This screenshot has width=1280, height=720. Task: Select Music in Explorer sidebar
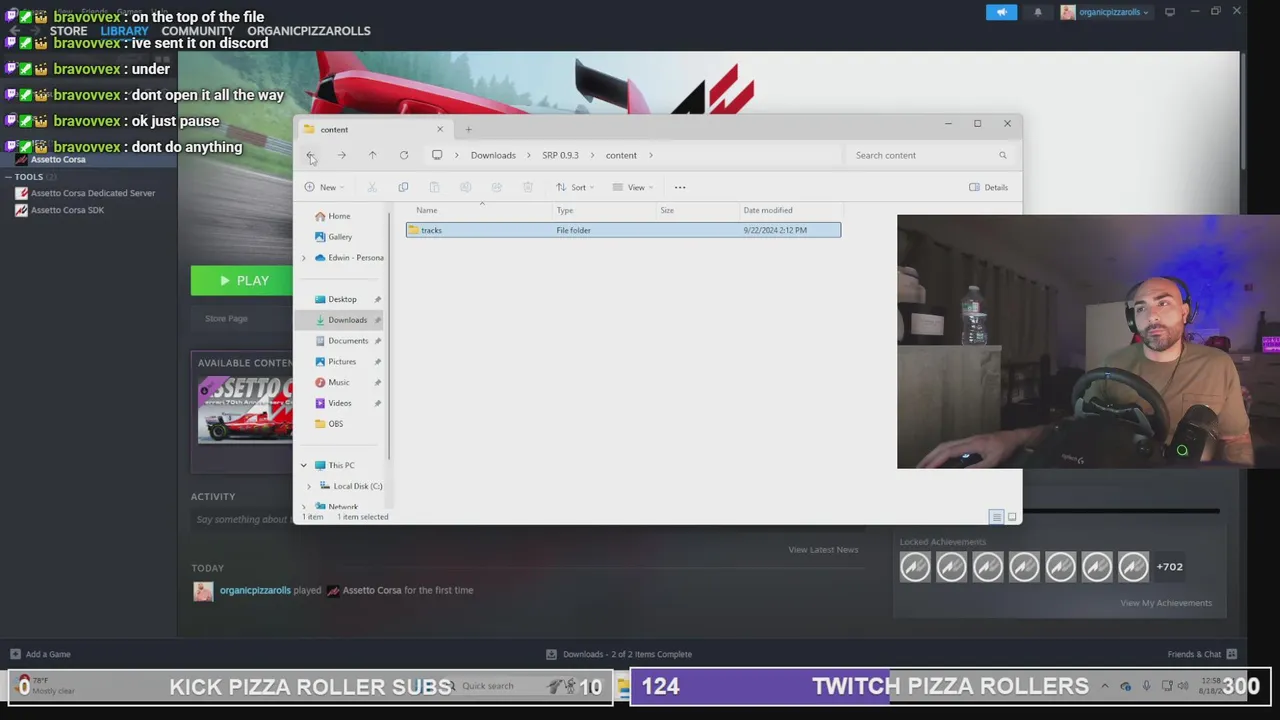(x=339, y=382)
